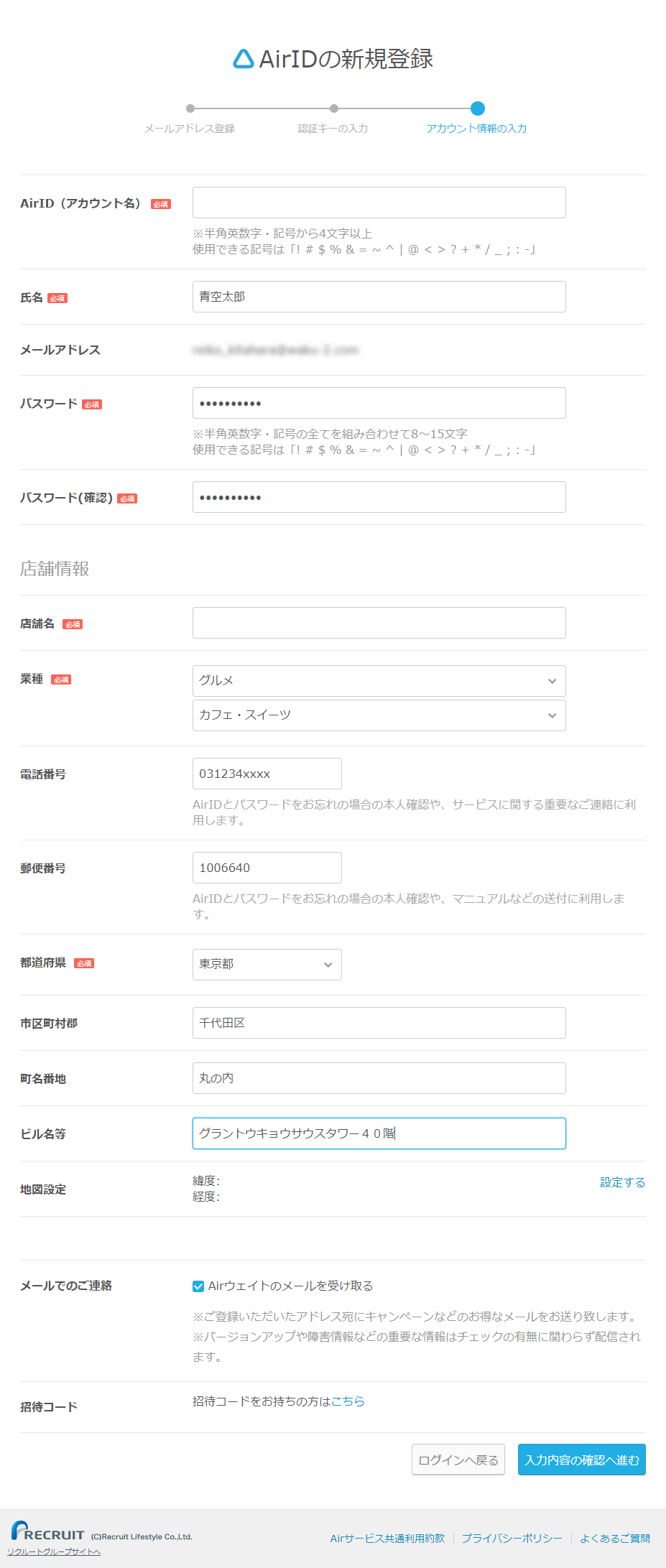Screen dimensions: 666x1568
Task: Open リクルートグループサイトへ link
Action: pyautogui.click(x=54, y=1551)
